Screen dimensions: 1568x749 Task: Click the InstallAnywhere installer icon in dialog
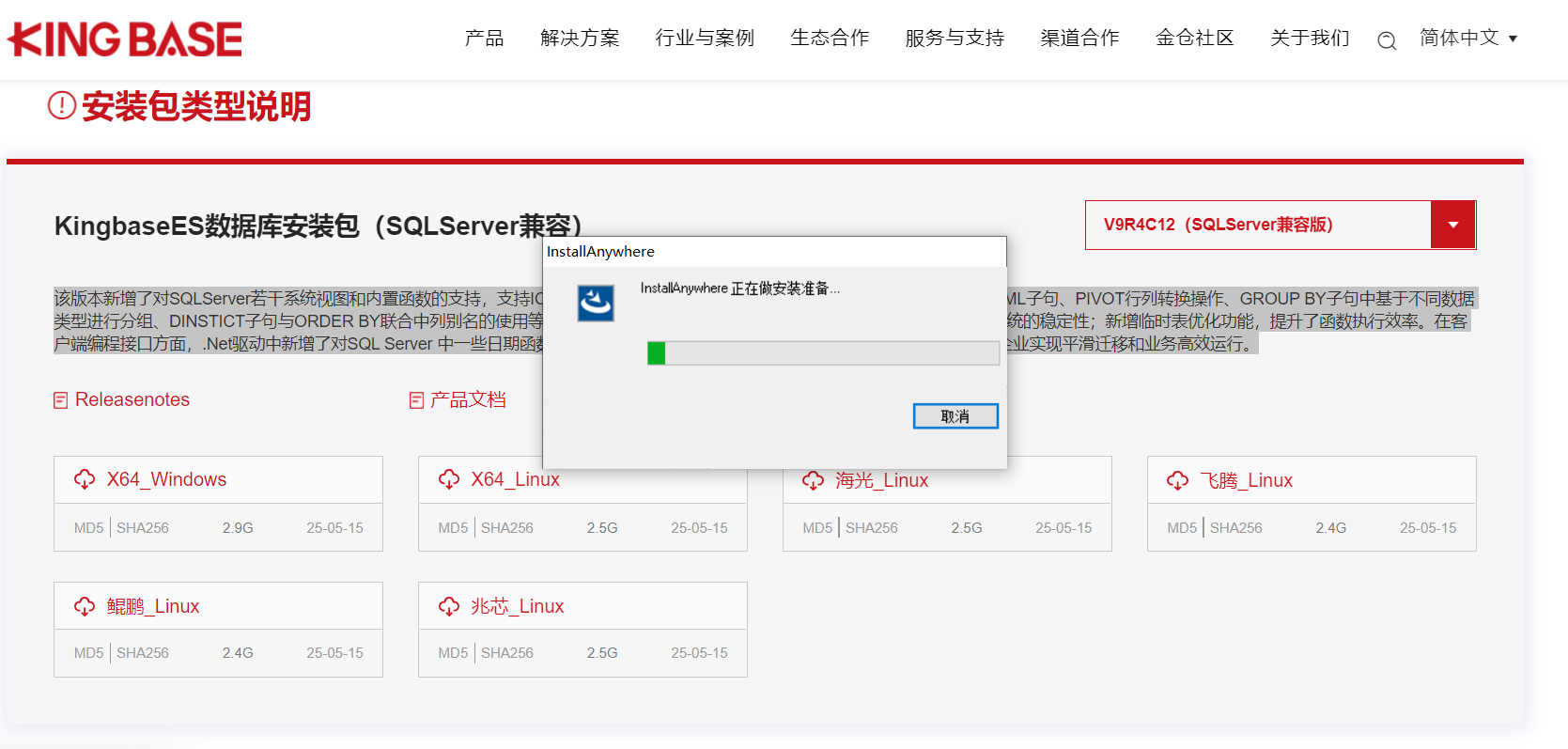tap(596, 304)
